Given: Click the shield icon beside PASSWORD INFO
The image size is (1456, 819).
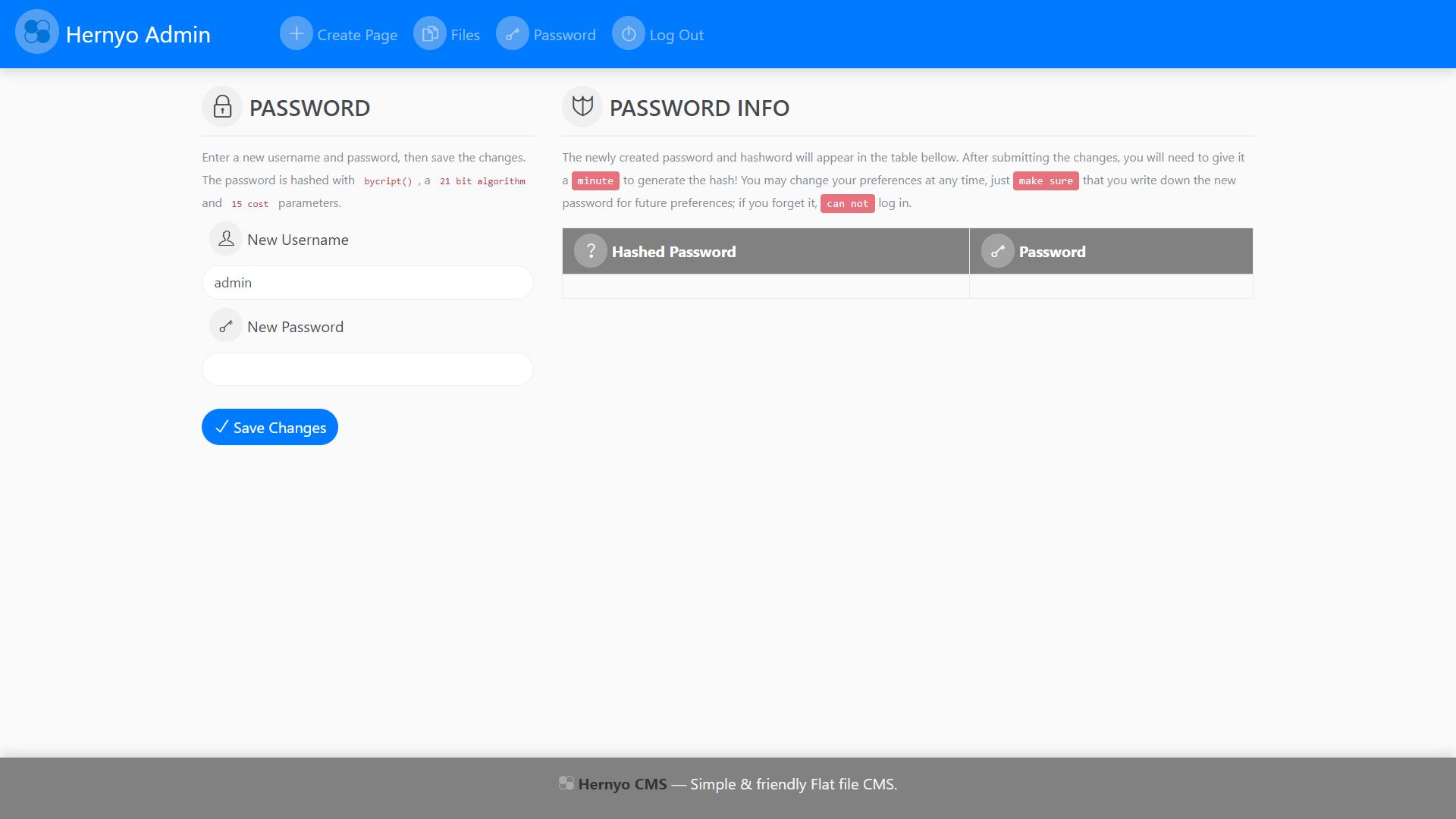Looking at the screenshot, I should [582, 106].
